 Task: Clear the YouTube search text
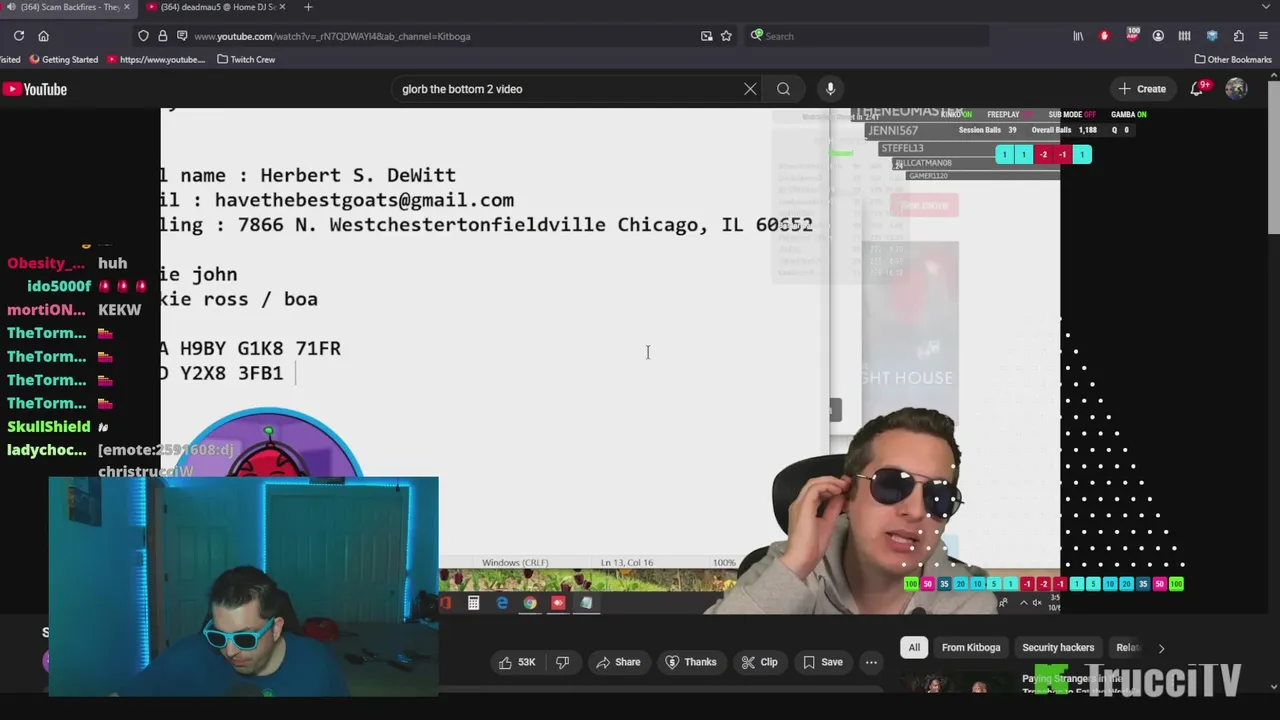click(x=750, y=89)
